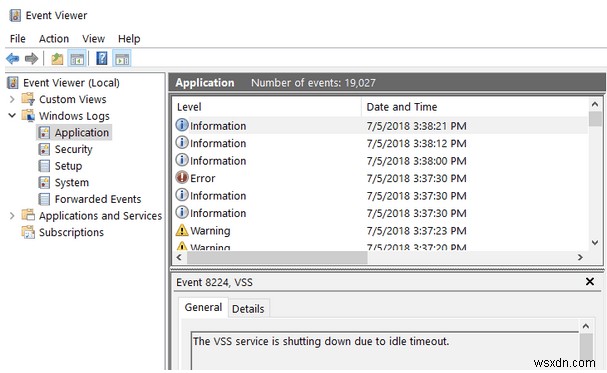Open the View menu
This screenshot has height=373, width=607.
(x=93, y=39)
